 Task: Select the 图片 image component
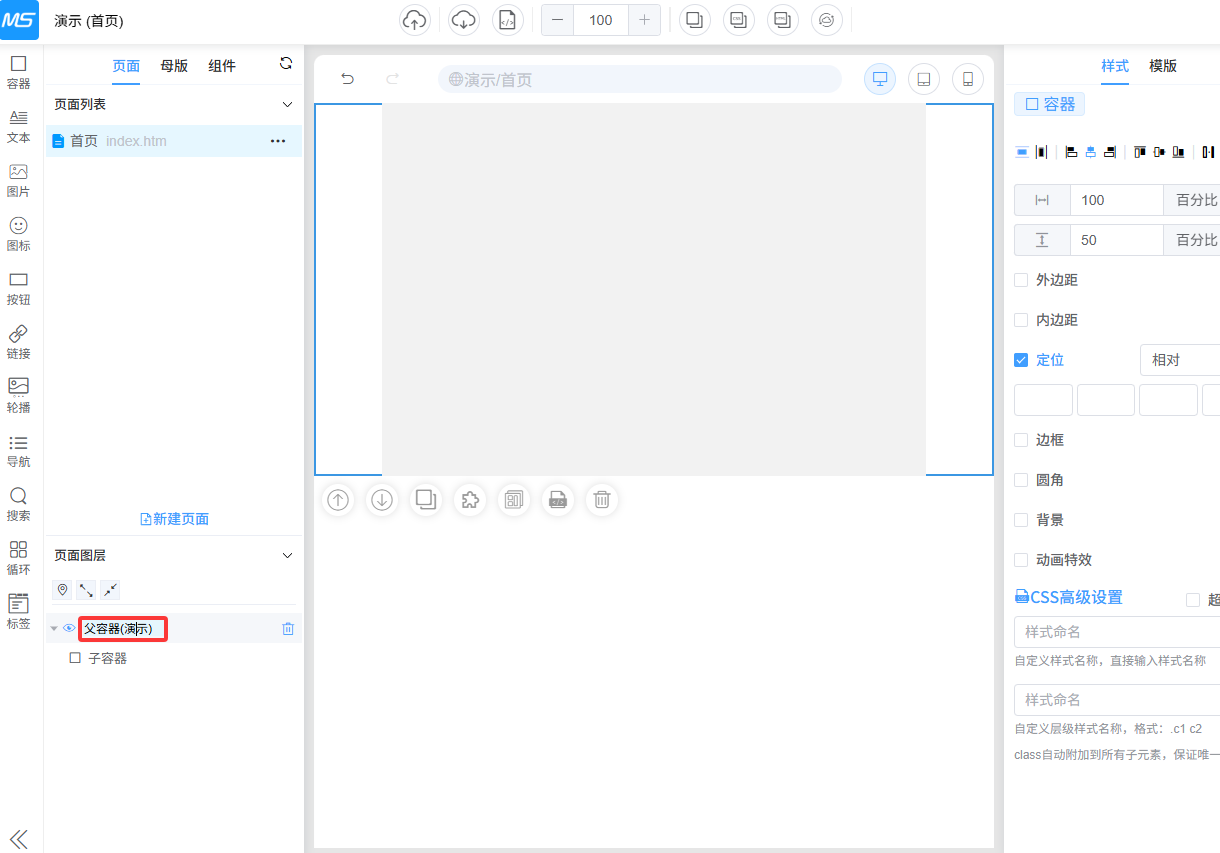tap(18, 179)
